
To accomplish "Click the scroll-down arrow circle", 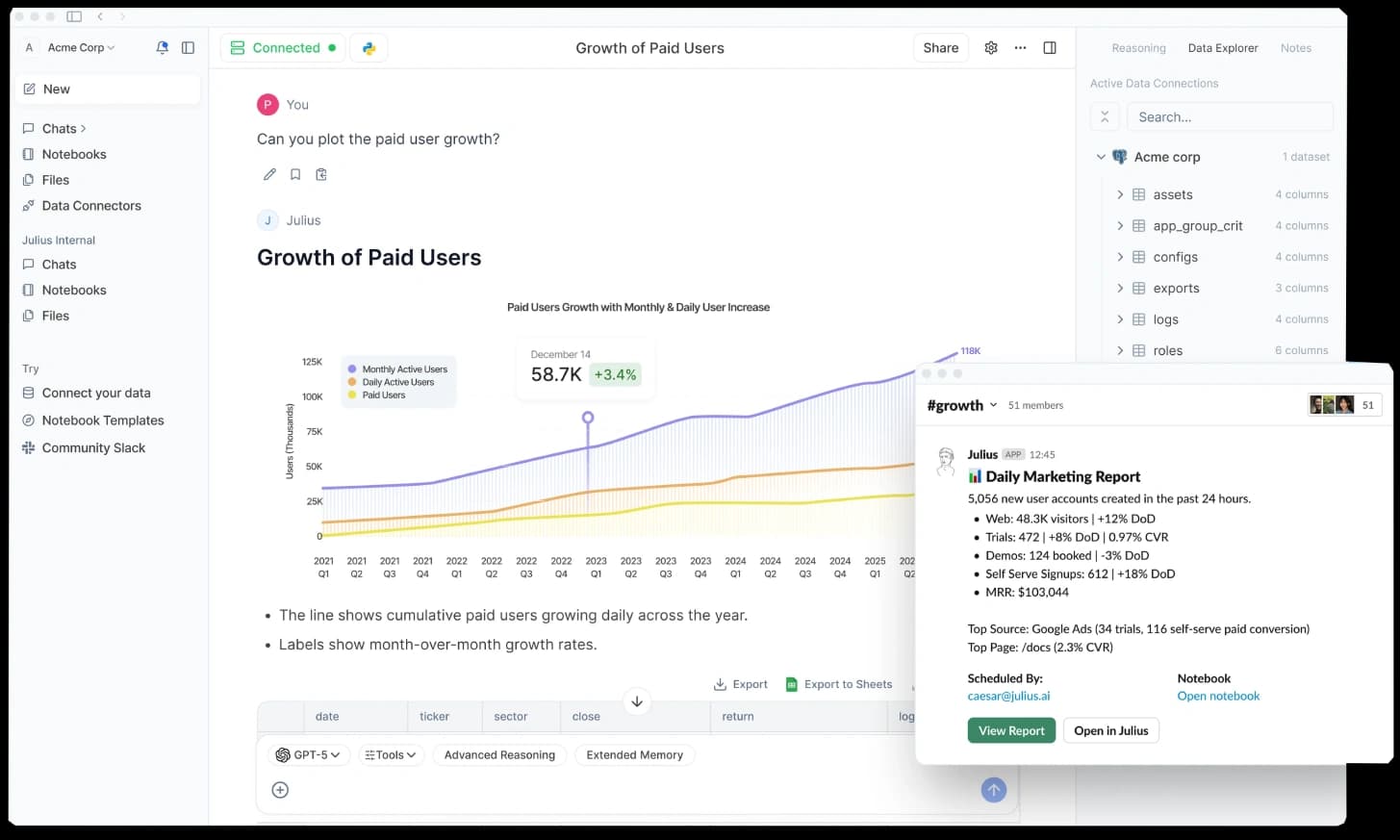I will click(x=637, y=701).
